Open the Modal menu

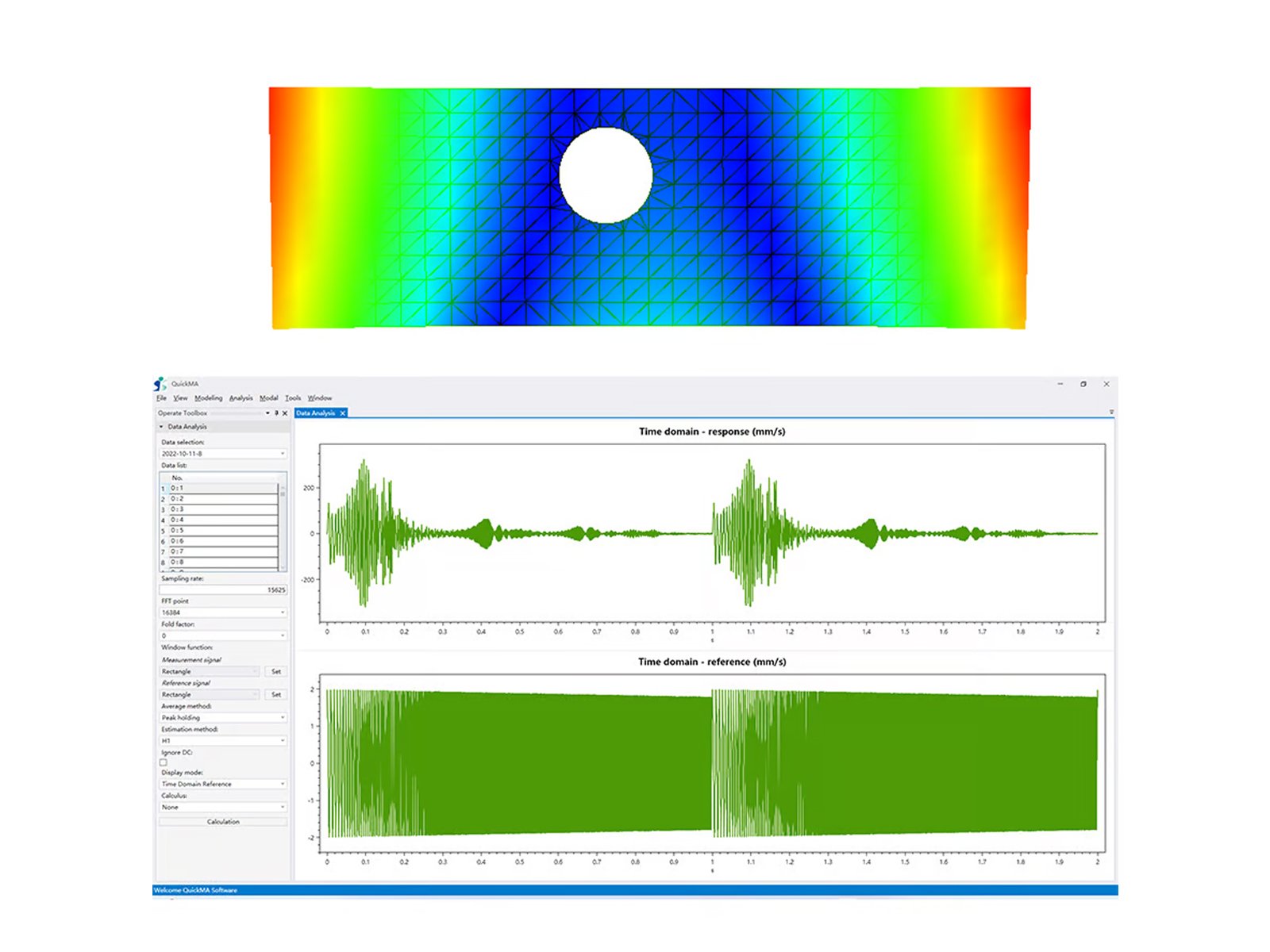(x=268, y=398)
